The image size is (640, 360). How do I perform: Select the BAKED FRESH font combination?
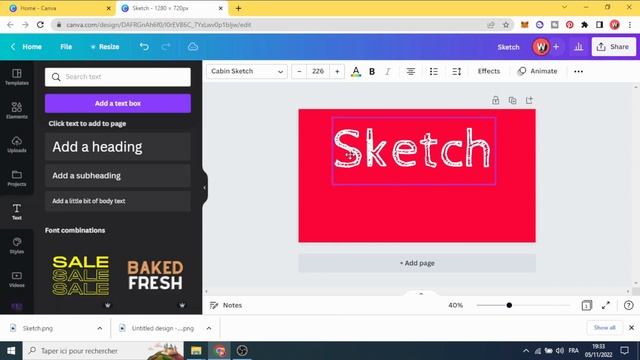(x=155, y=276)
